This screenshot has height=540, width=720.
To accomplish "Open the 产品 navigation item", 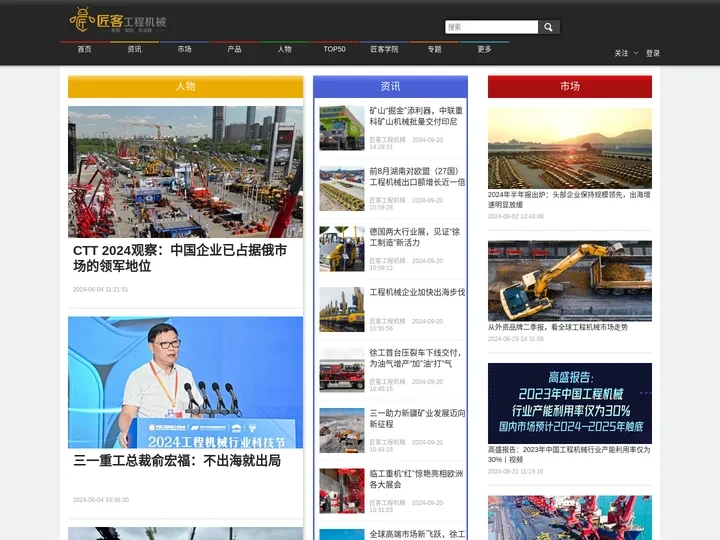I will click(x=235, y=49).
